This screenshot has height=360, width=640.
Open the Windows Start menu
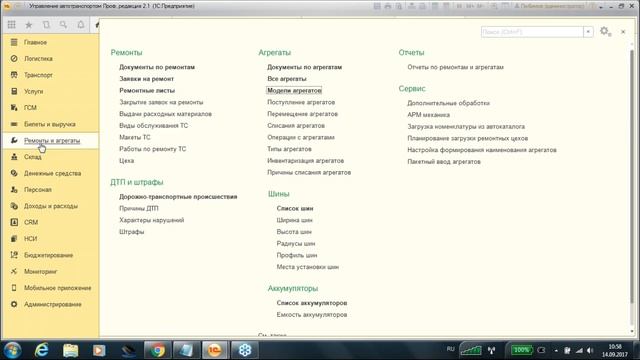12,350
